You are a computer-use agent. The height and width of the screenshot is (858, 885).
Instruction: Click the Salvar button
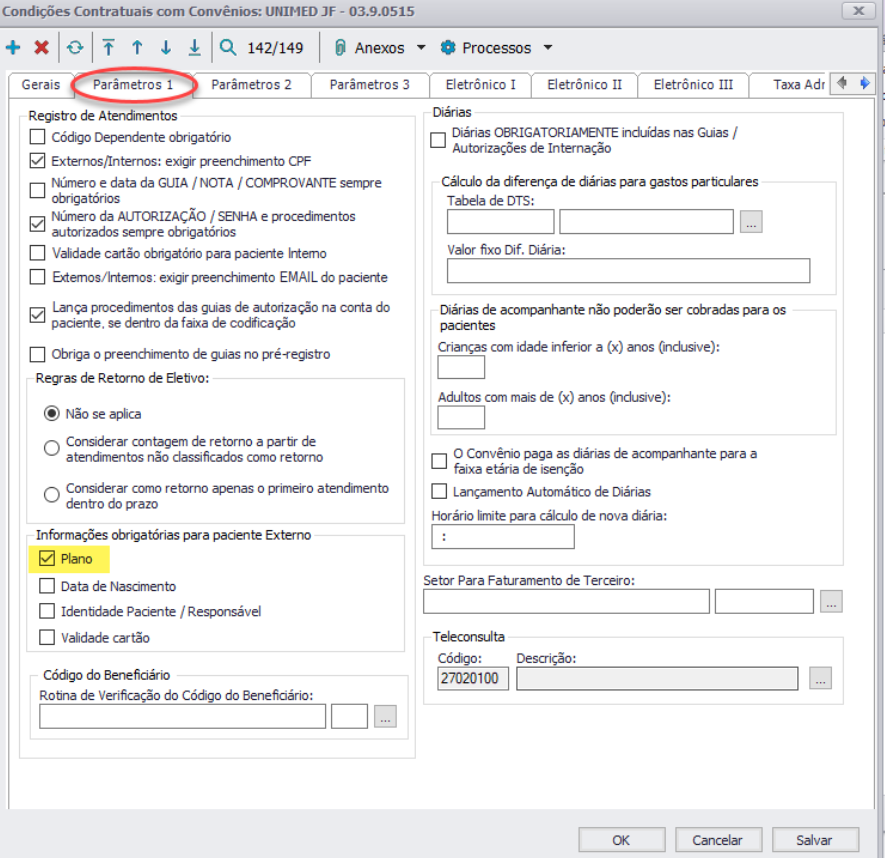click(815, 840)
